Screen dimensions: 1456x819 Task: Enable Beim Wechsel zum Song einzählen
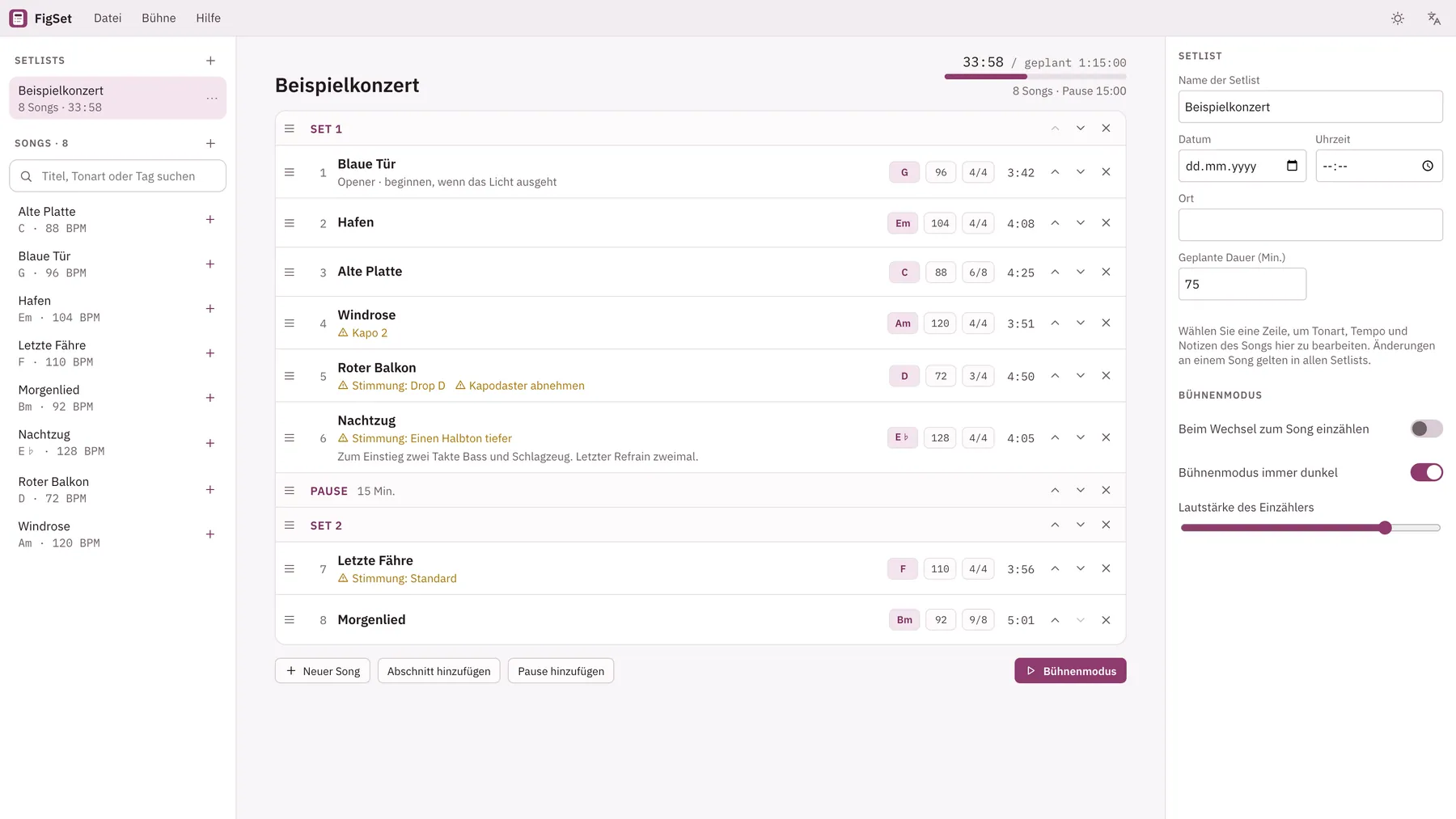(x=1426, y=428)
